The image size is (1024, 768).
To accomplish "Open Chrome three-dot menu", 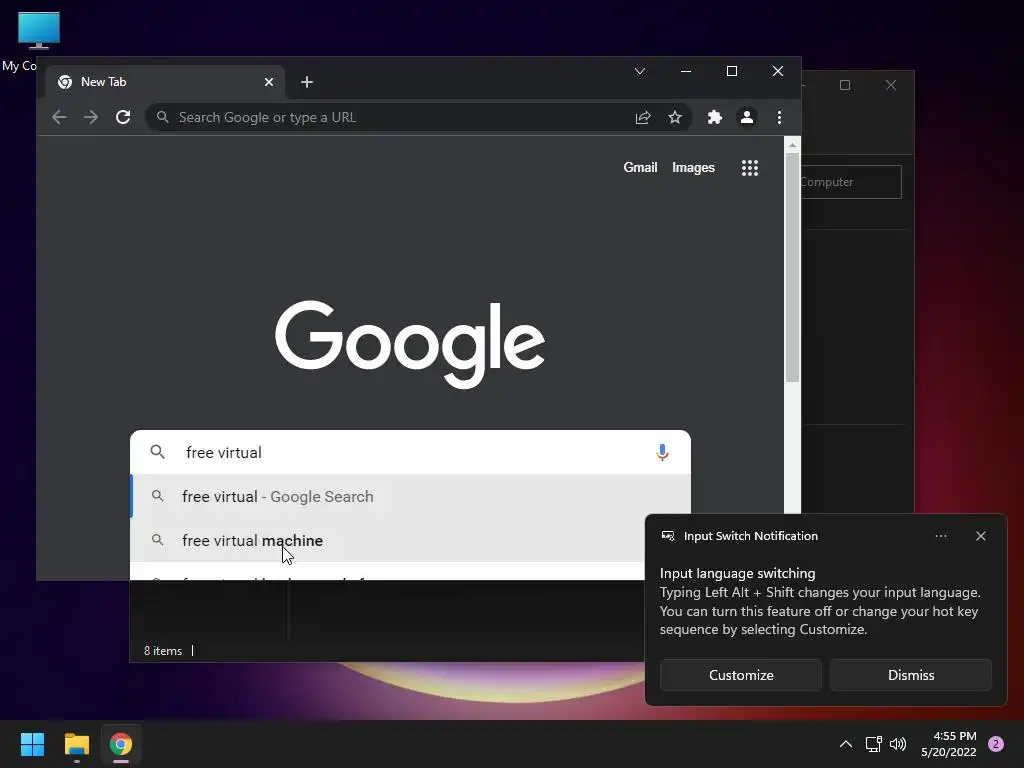I will coord(779,117).
